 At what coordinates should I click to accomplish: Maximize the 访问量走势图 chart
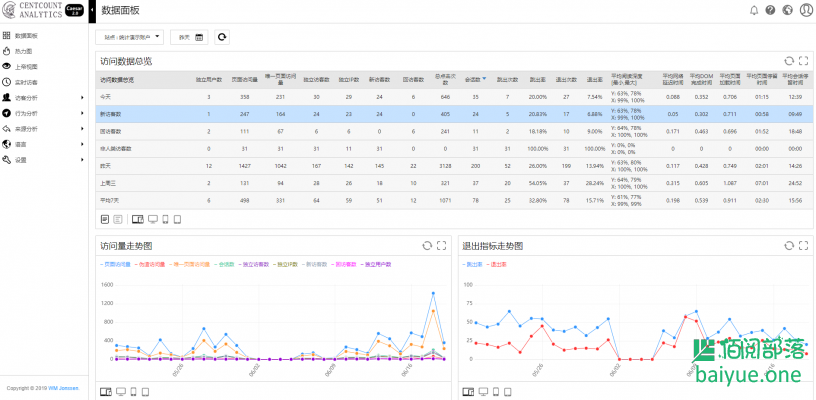tap(442, 246)
